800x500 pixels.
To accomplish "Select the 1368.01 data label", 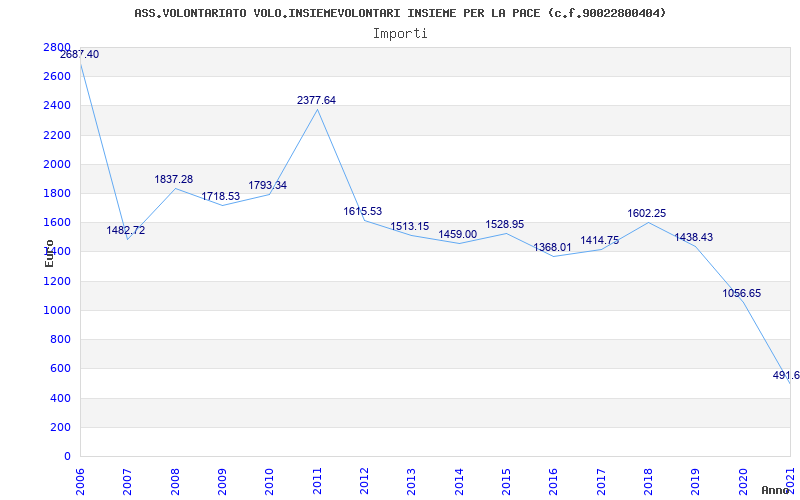I will pyautogui.click(x=553, y=247).
